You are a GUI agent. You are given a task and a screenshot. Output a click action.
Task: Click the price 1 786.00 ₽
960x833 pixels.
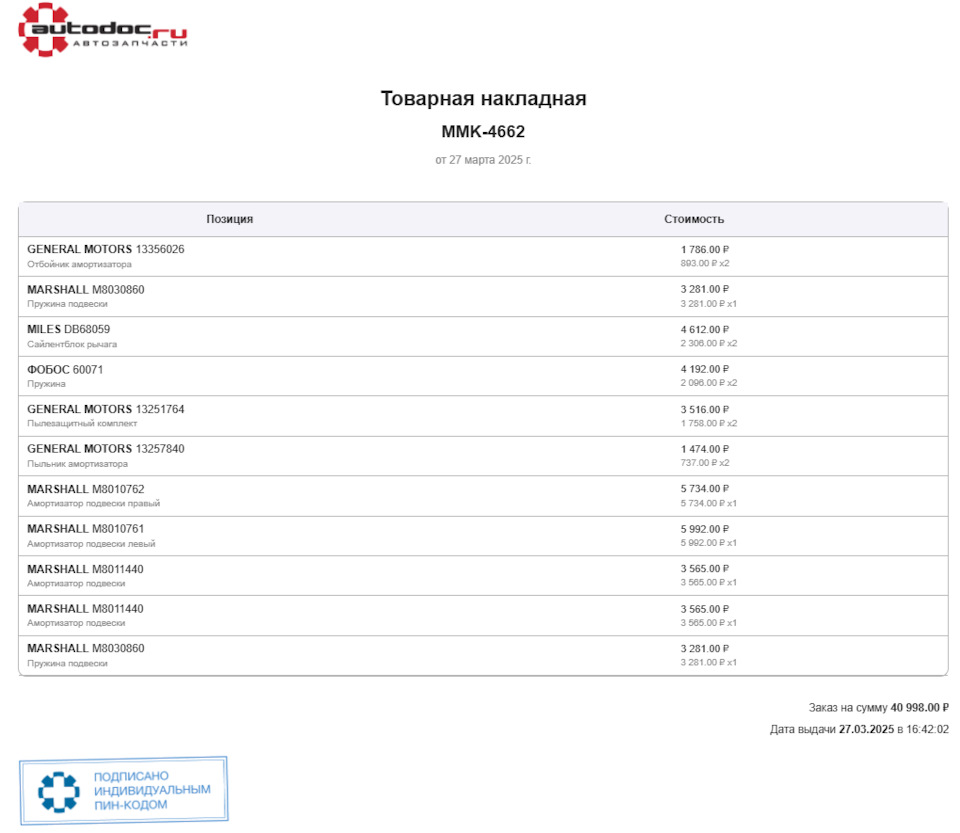tap(705, 250)
